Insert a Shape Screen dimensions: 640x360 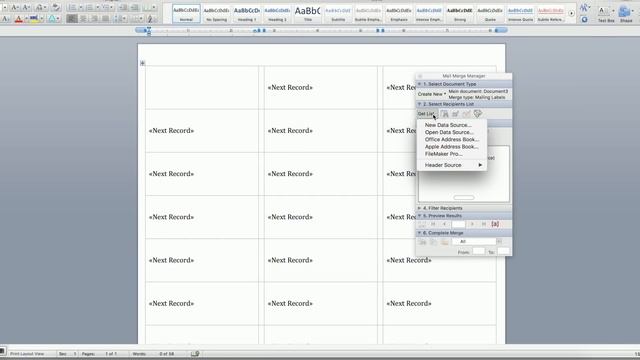point(626,13)
